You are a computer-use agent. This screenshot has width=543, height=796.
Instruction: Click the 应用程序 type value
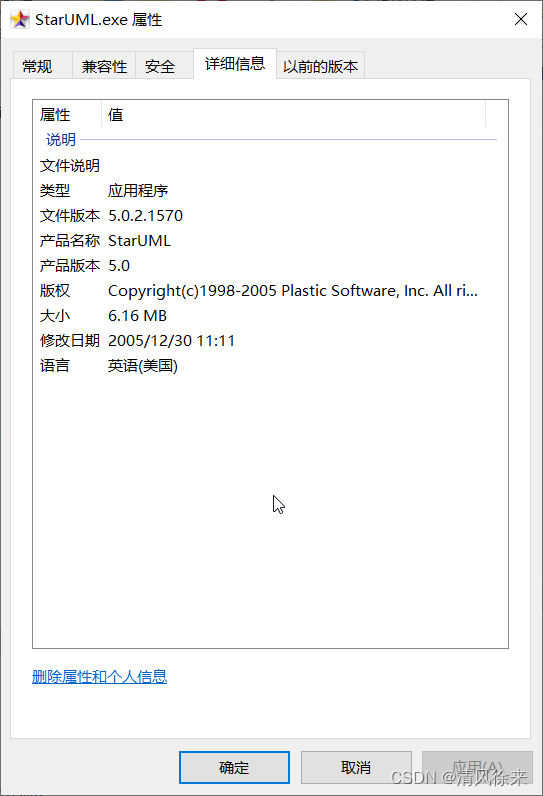138,191
